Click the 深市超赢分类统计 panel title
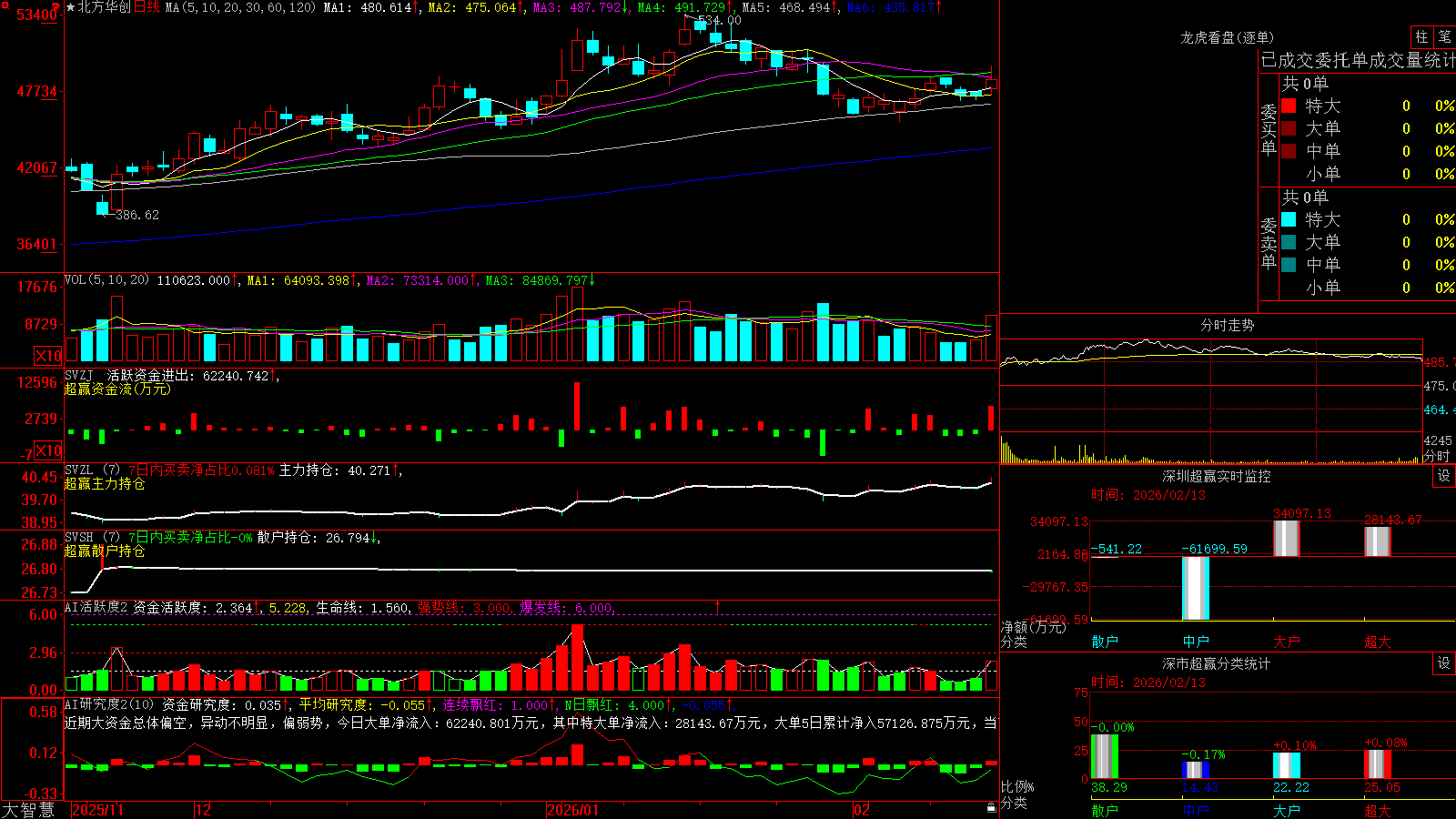Screen dimensions: 1456x819 (x=1216, y=663)
